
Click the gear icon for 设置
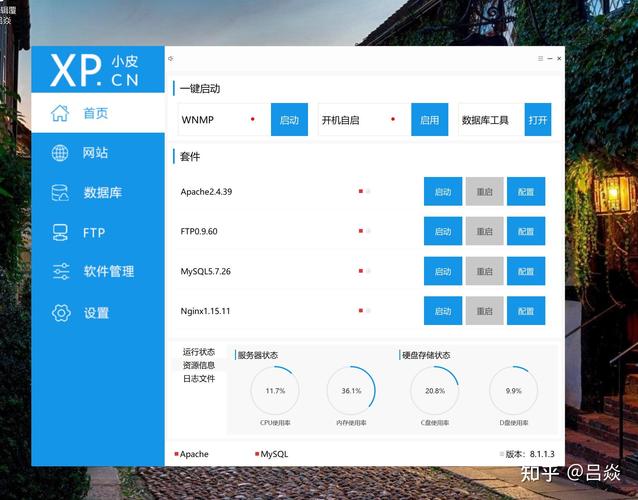tap(61, 312)
